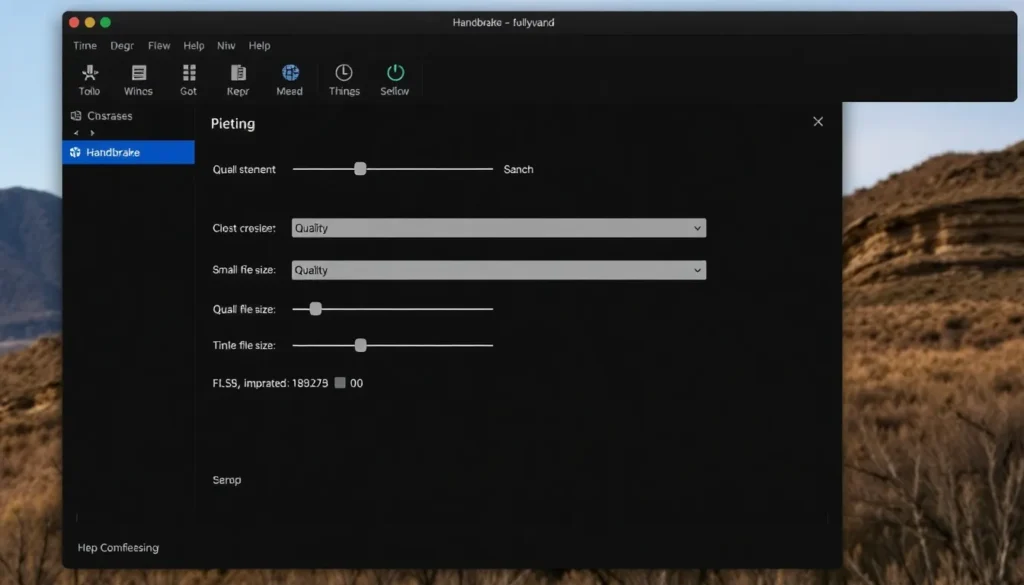Click the Things clock icon
Image resolution: width=1024 pixels, height=585 pixels.
tap(344, 73)
